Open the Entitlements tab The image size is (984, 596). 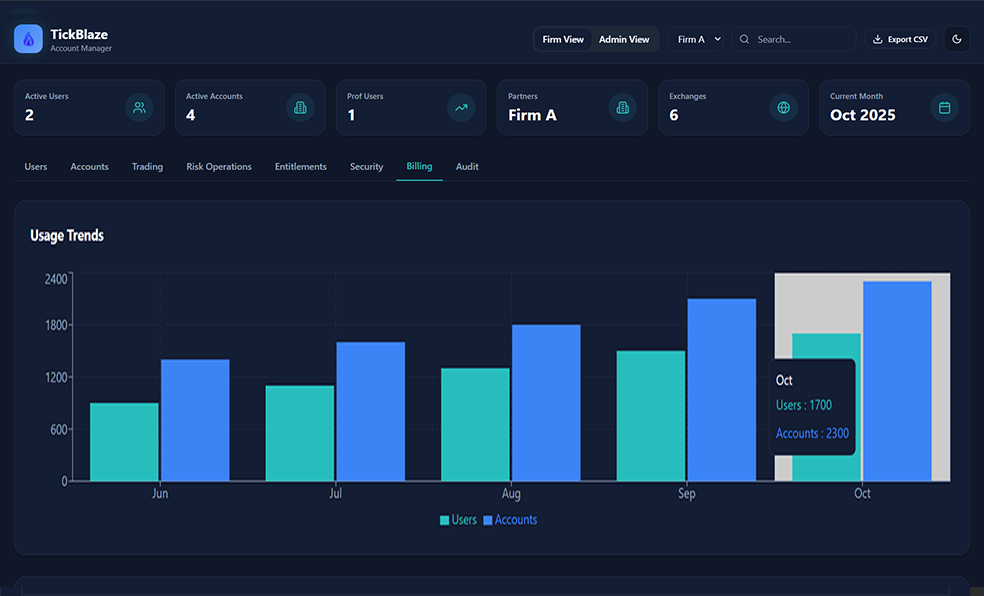tap(300, 167)
